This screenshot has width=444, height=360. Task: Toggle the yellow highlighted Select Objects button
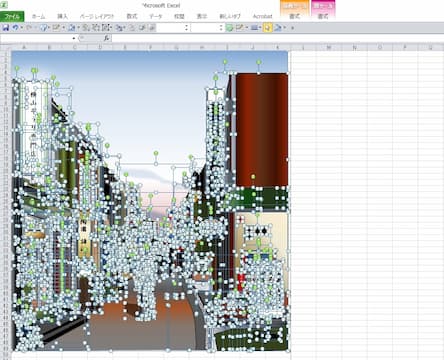point(267,28)
